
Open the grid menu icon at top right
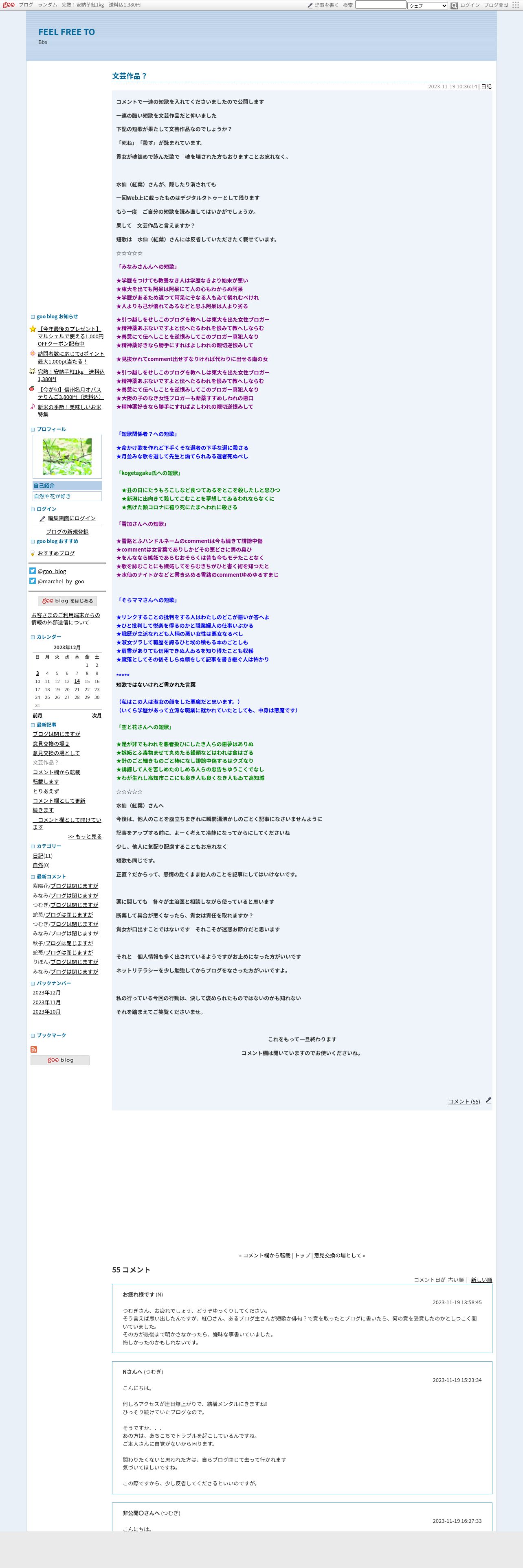click(516, 5)
